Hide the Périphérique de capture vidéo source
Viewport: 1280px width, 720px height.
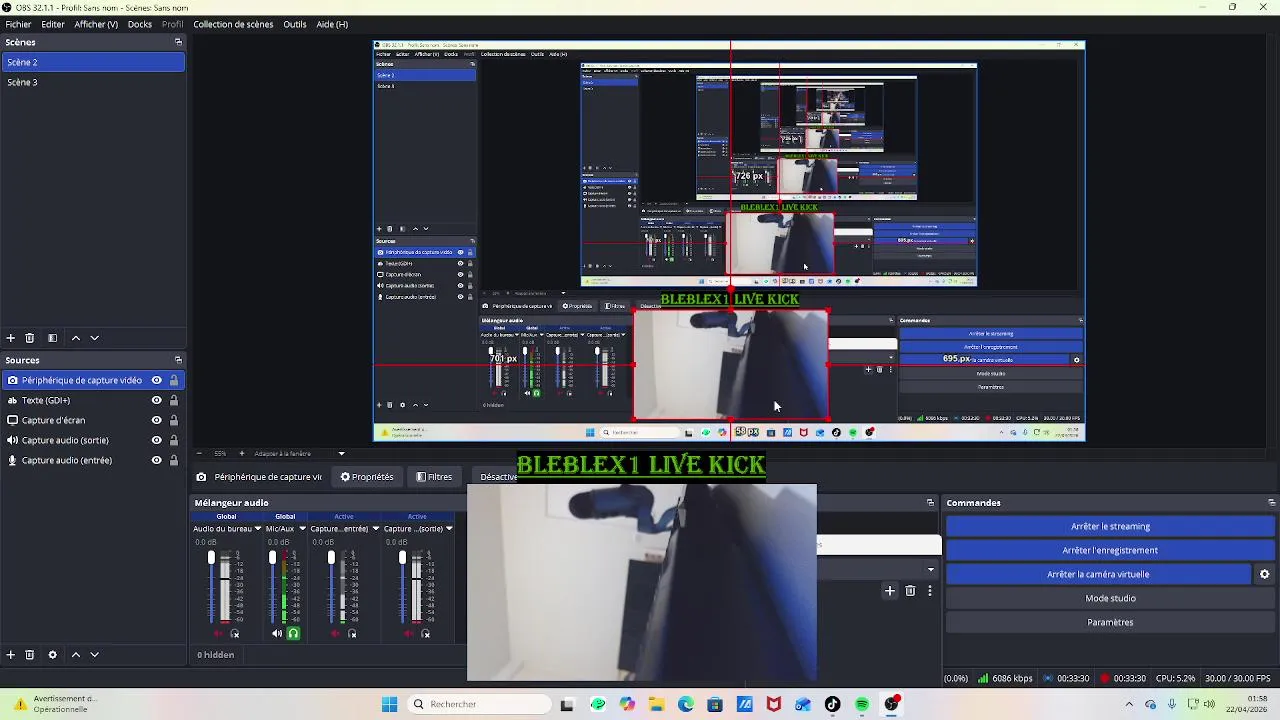pyautogui.click(x=156, y=380)
